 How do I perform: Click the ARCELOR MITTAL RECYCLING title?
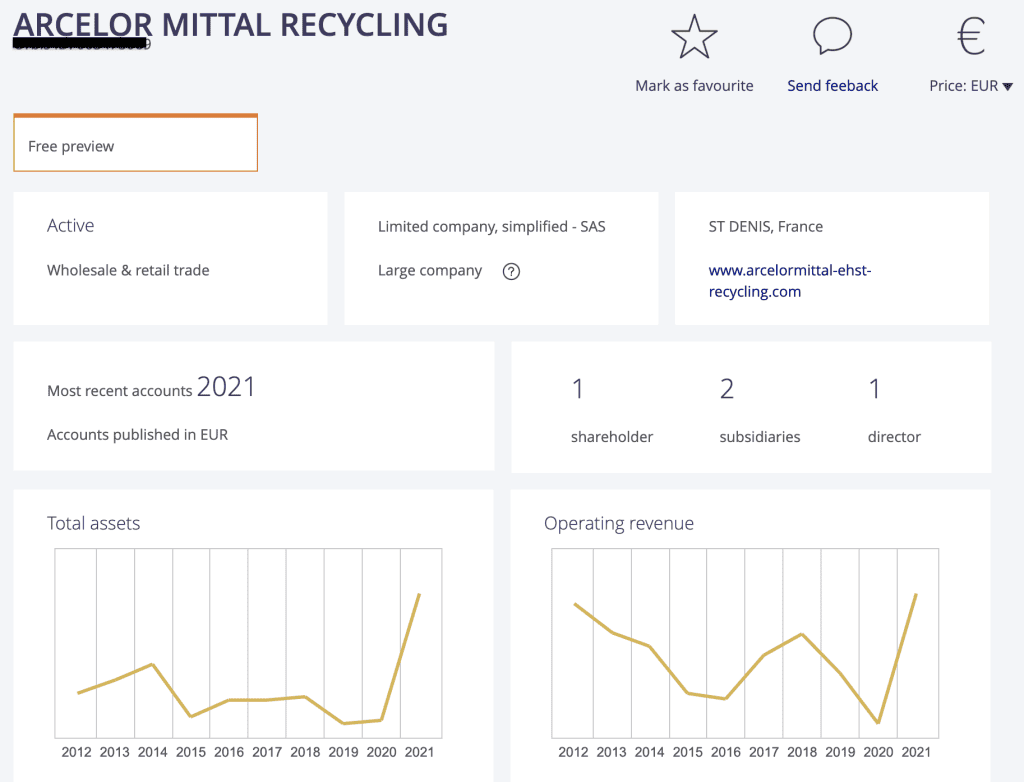[231, 25]
